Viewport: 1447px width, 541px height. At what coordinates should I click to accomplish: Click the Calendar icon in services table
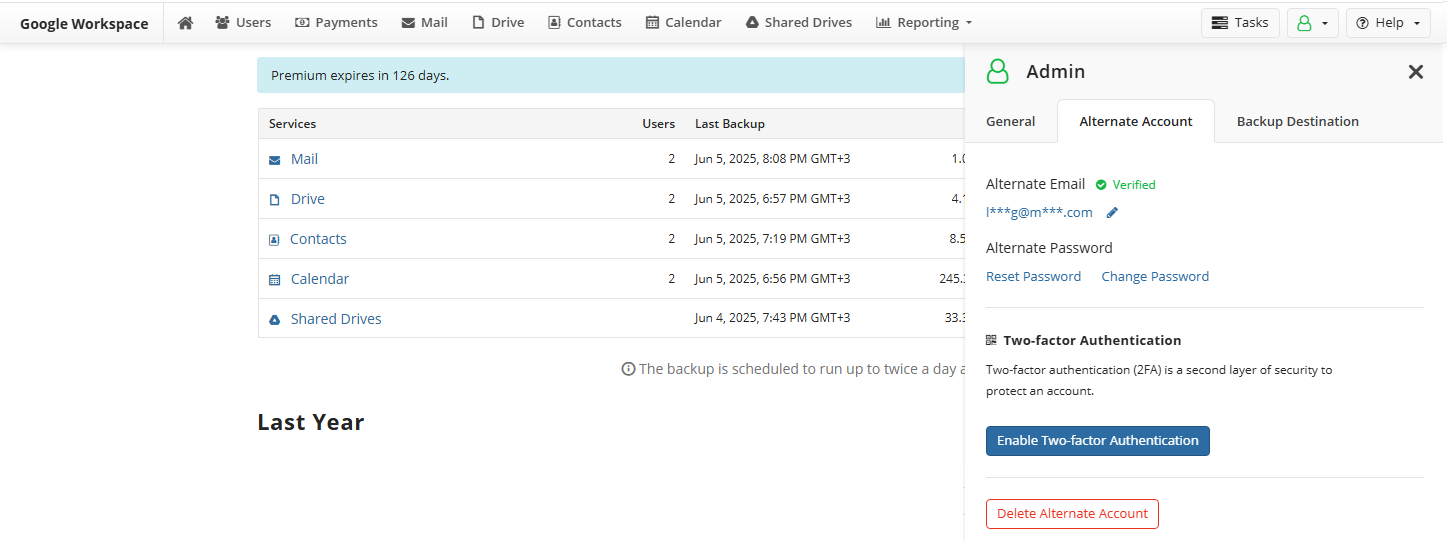[275, 280]
